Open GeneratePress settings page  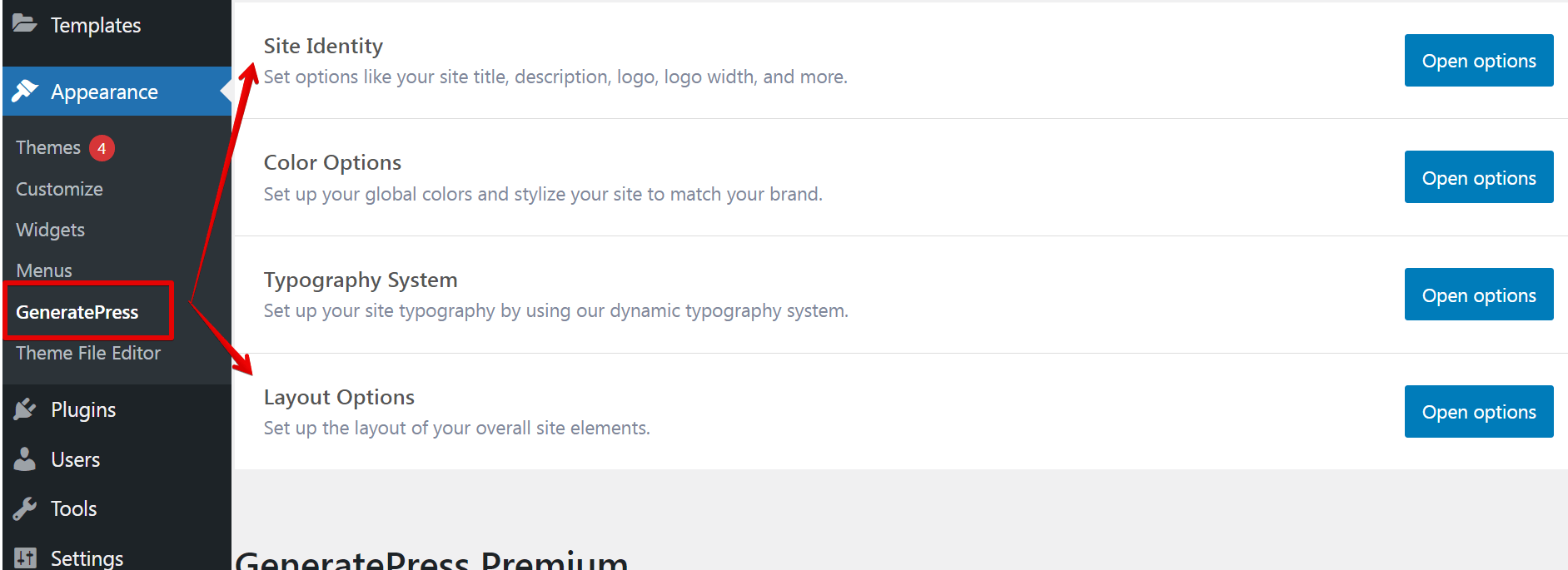coord(77,312)
